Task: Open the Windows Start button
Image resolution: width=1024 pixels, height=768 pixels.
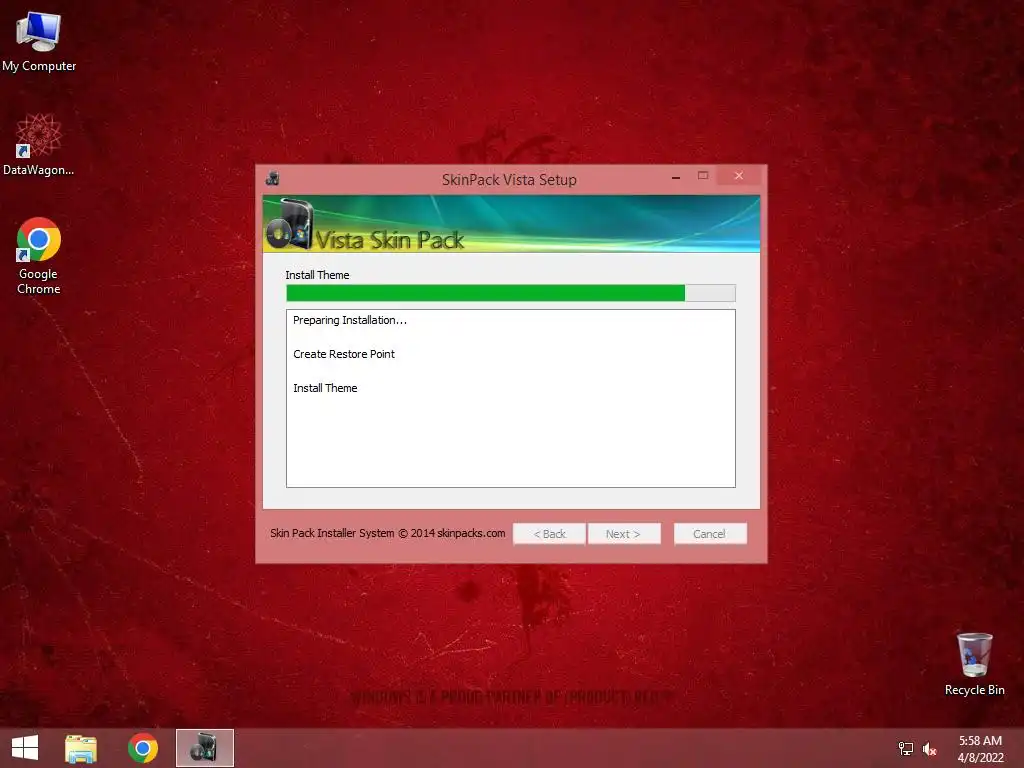Action: point(25,748)
